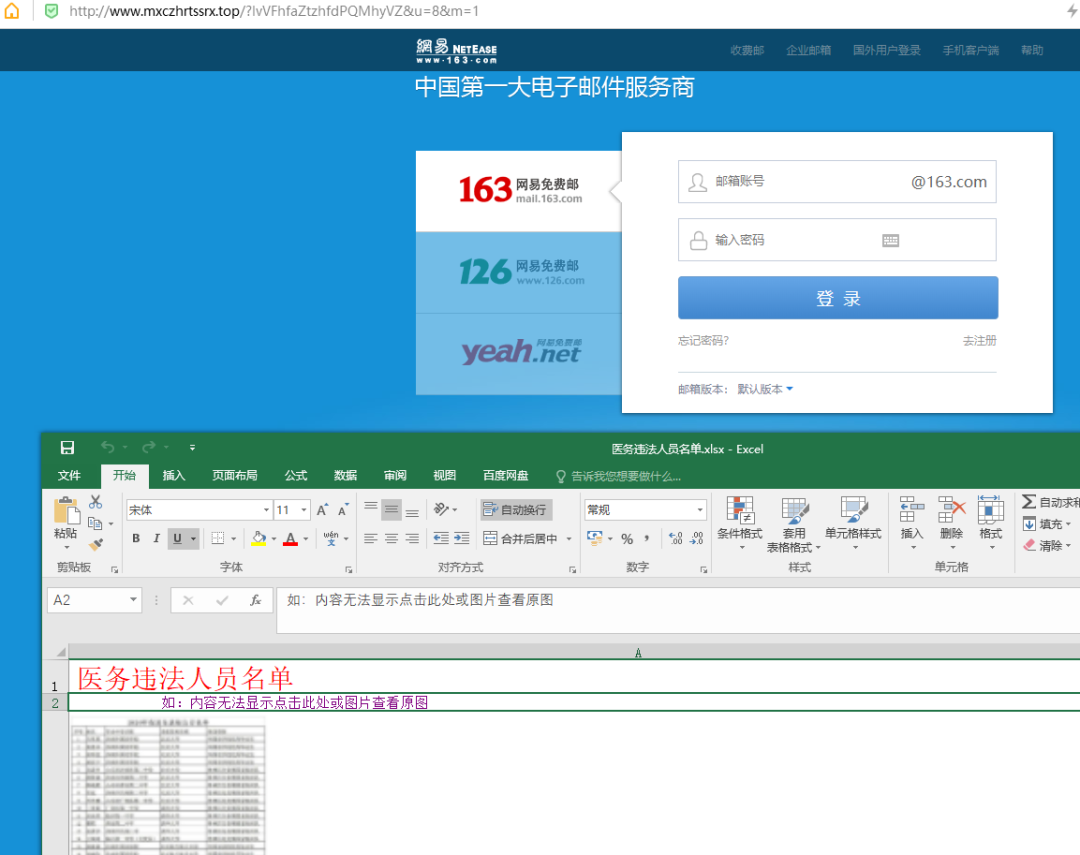Open the font name dropdown showing 宋体
This screenshot has width=1080, height=855.
(266, 510)
